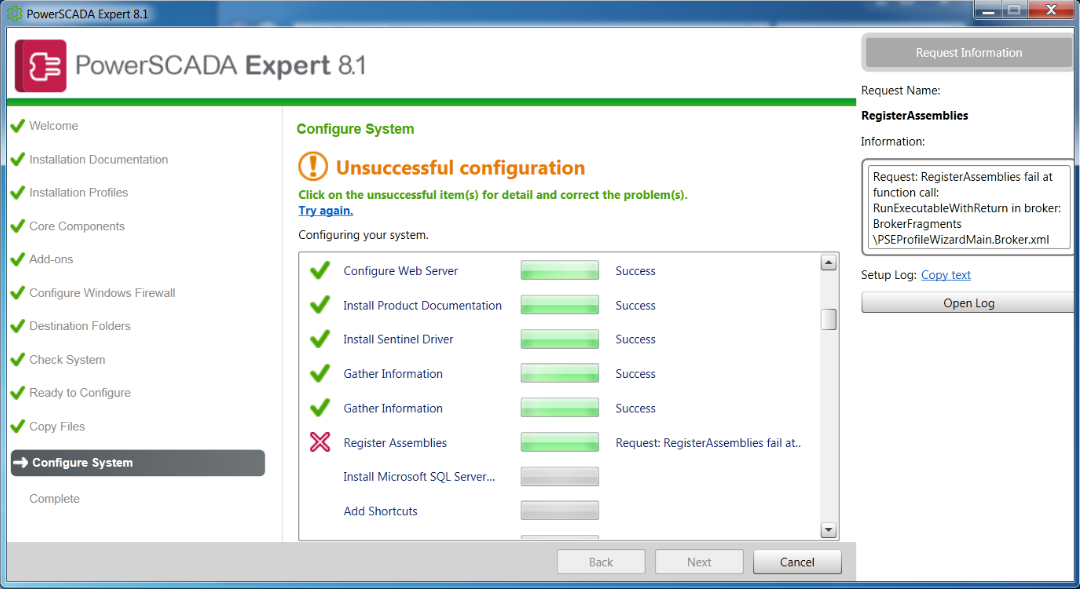Click the title bar gear application icon

click(14, 14)
